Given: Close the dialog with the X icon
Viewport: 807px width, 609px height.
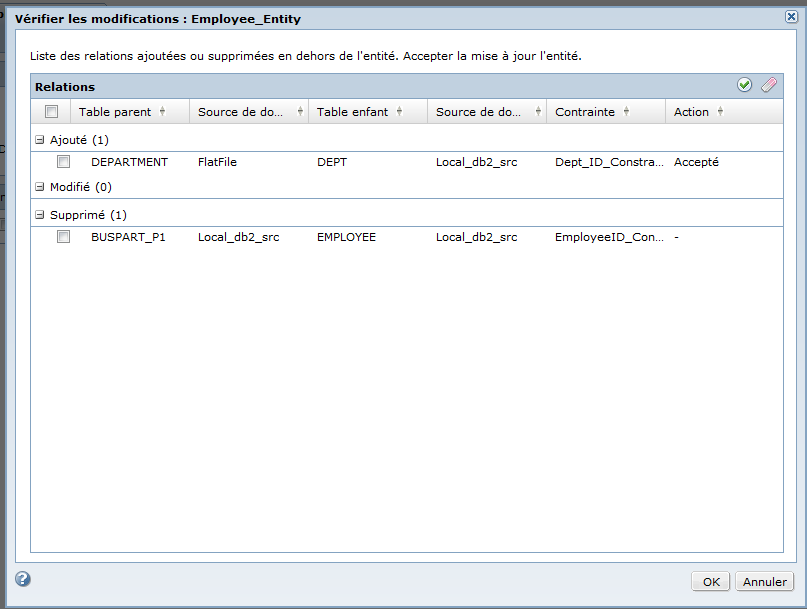Looking at the screenshot, I should [x=791, y=17].
